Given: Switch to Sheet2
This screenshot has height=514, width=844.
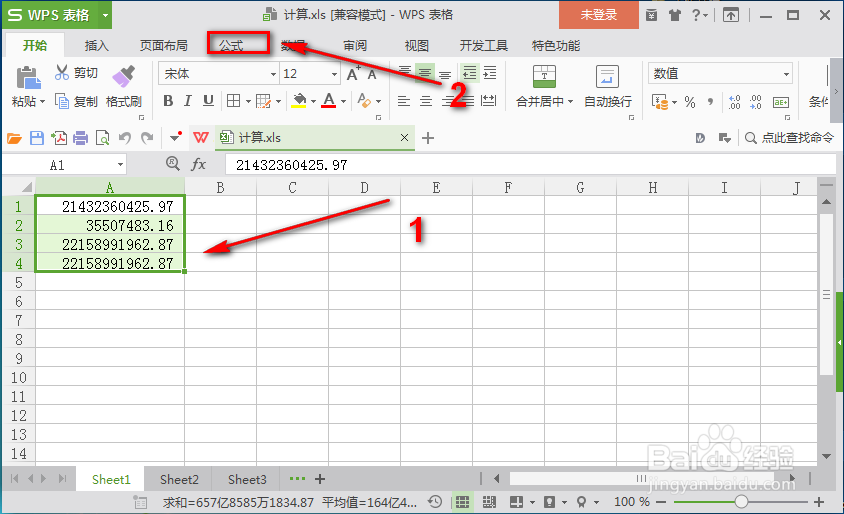Looking at the screenshot, I should (179, 479).
